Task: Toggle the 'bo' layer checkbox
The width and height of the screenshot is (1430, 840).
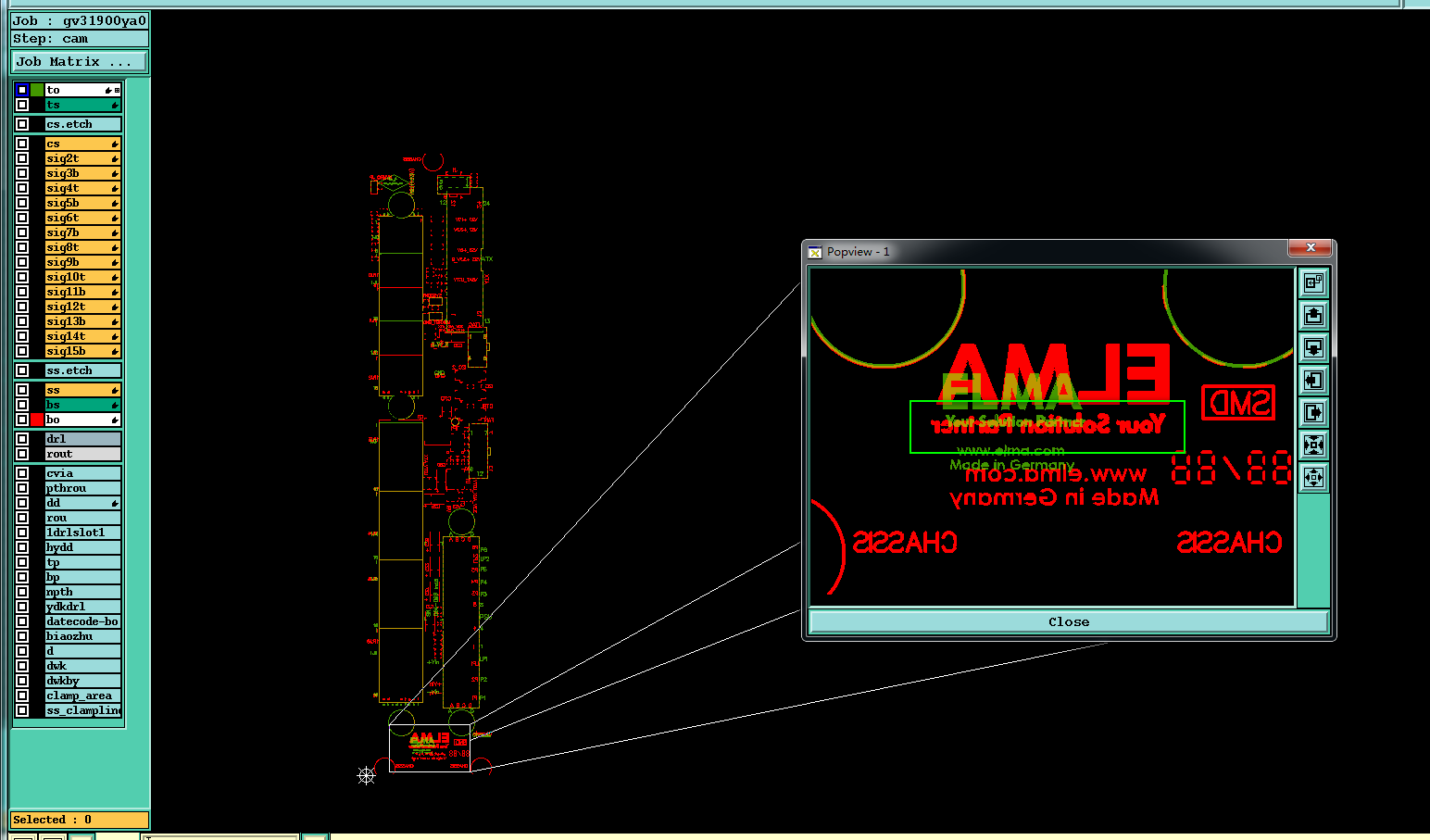Action: [22, 420]
